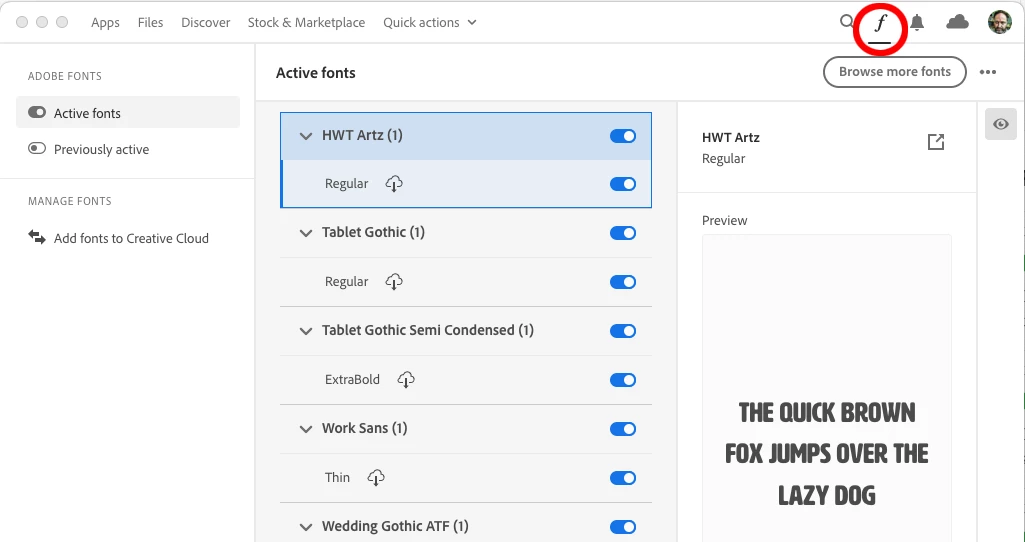Open the user profile avatar
Image resolution: width=1025 pixels, height=542 pixels.
1000,22
